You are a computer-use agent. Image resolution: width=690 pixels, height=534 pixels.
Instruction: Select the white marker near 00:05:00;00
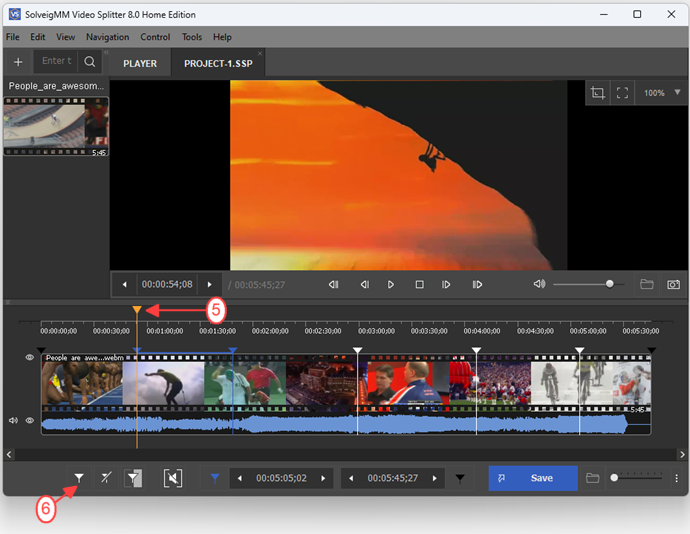point(580,350)
